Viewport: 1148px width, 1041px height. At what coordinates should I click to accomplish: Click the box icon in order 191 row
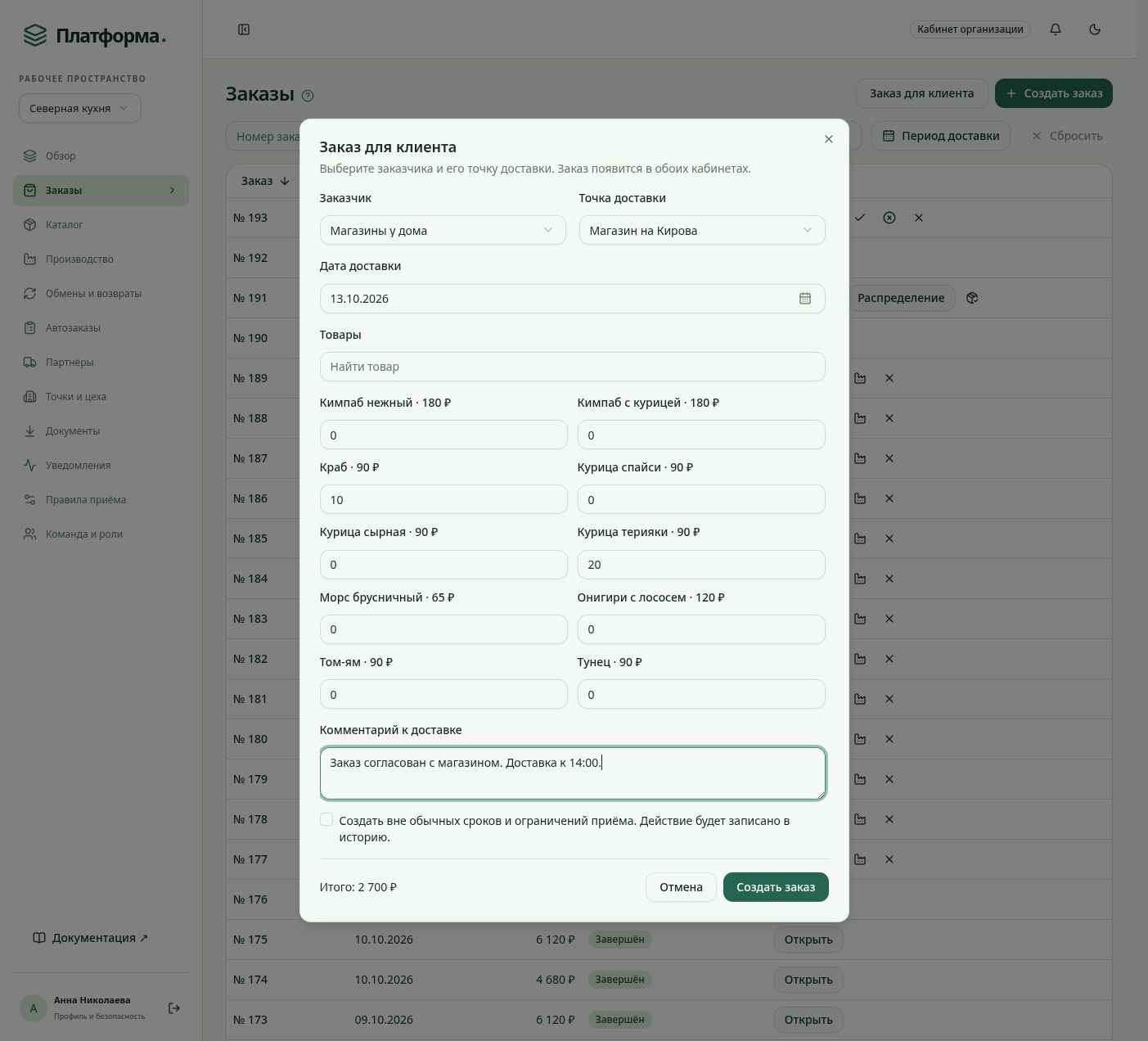point(972,298)
